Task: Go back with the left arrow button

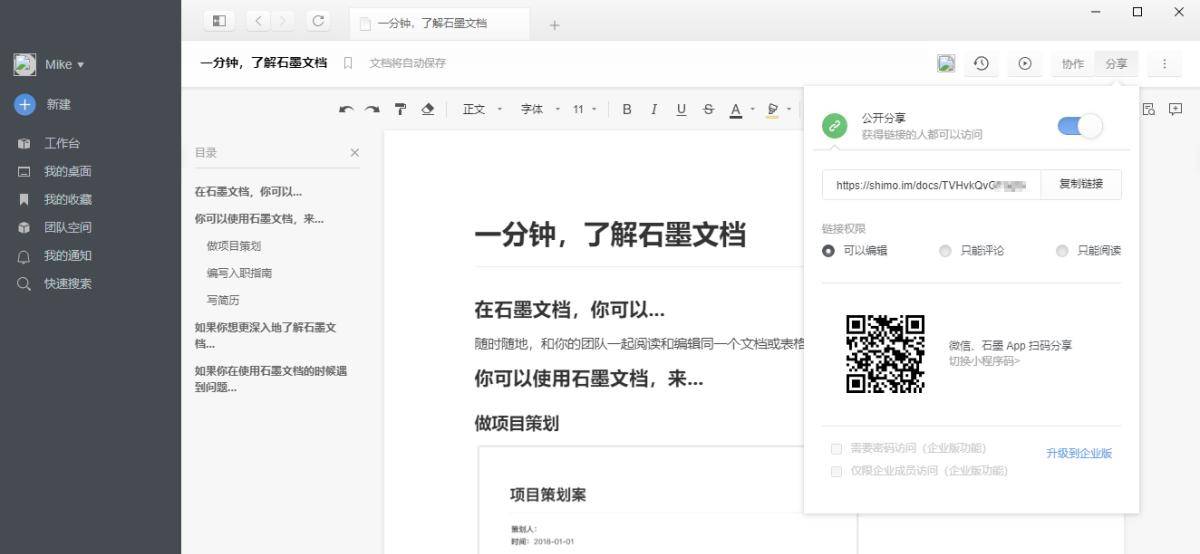Action: click(259, 21)
